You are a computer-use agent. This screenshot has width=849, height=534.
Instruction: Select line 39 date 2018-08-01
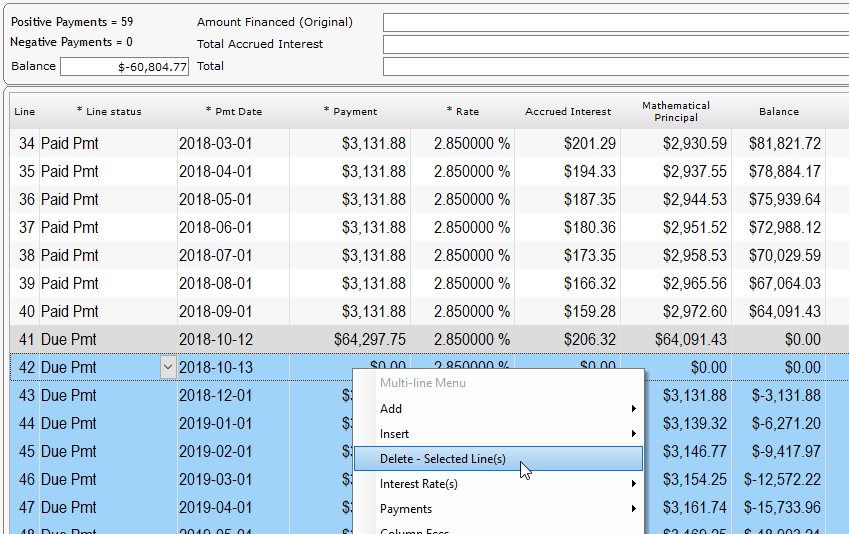pos(233,283)
